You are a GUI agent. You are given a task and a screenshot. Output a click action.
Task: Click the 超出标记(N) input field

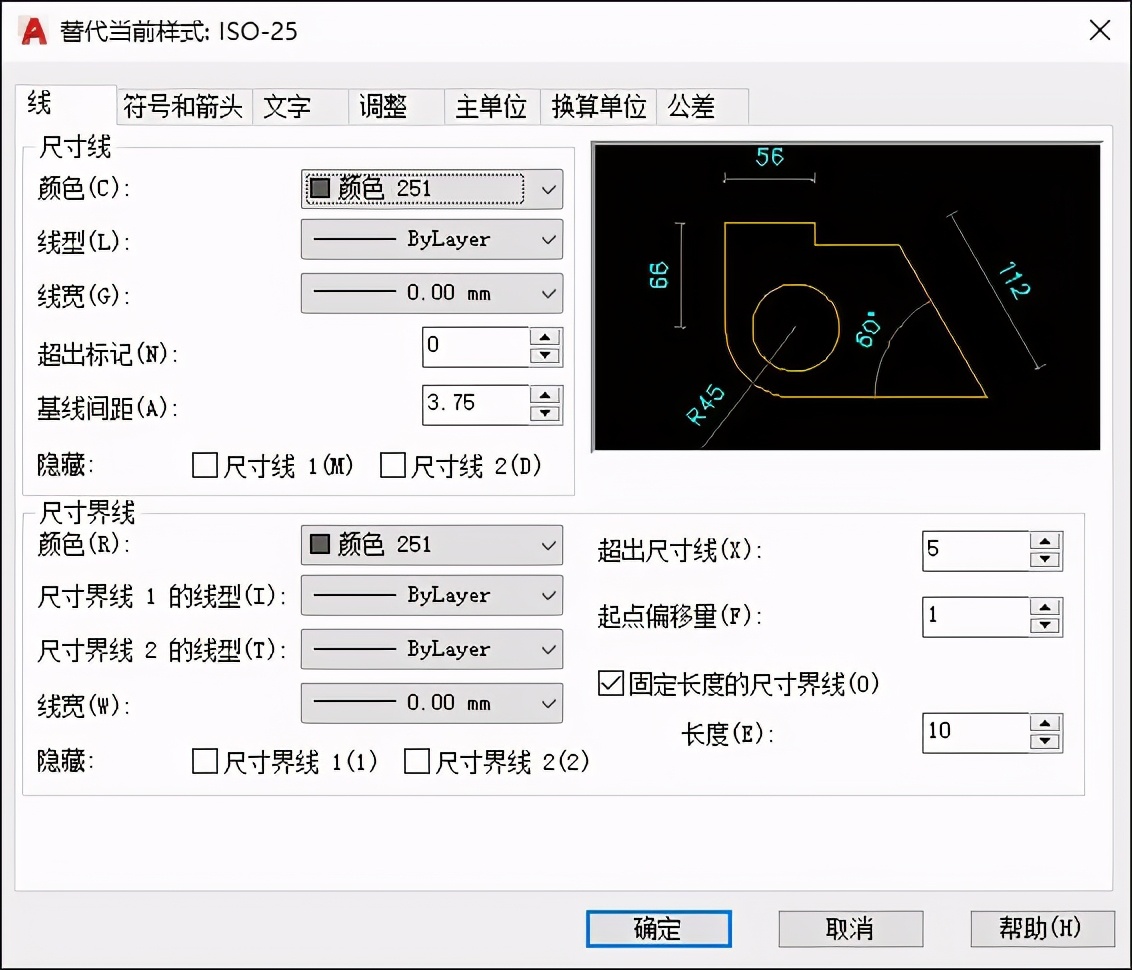[x=476, y=346]
